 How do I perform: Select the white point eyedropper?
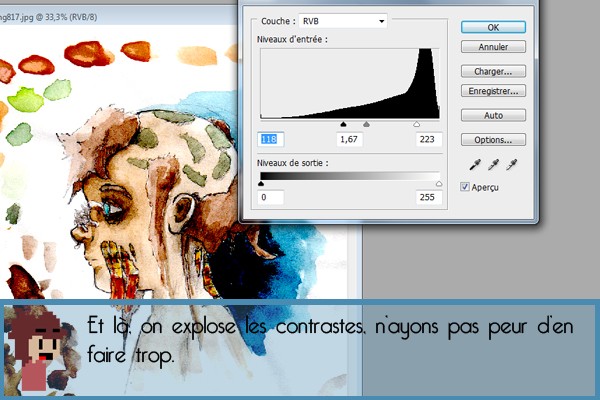coord(511,165)
